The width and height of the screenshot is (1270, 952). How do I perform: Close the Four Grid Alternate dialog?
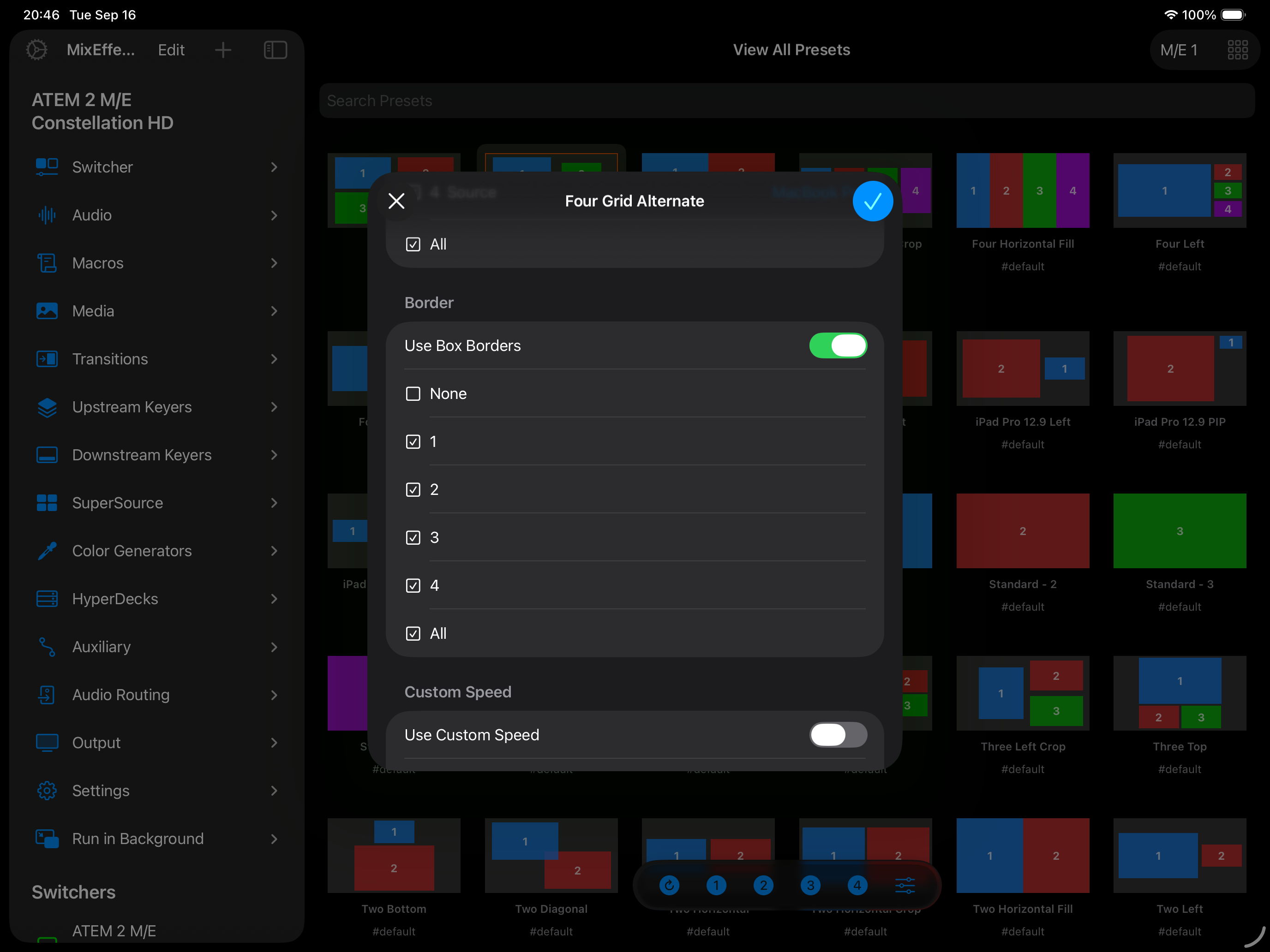click(396, 201)
